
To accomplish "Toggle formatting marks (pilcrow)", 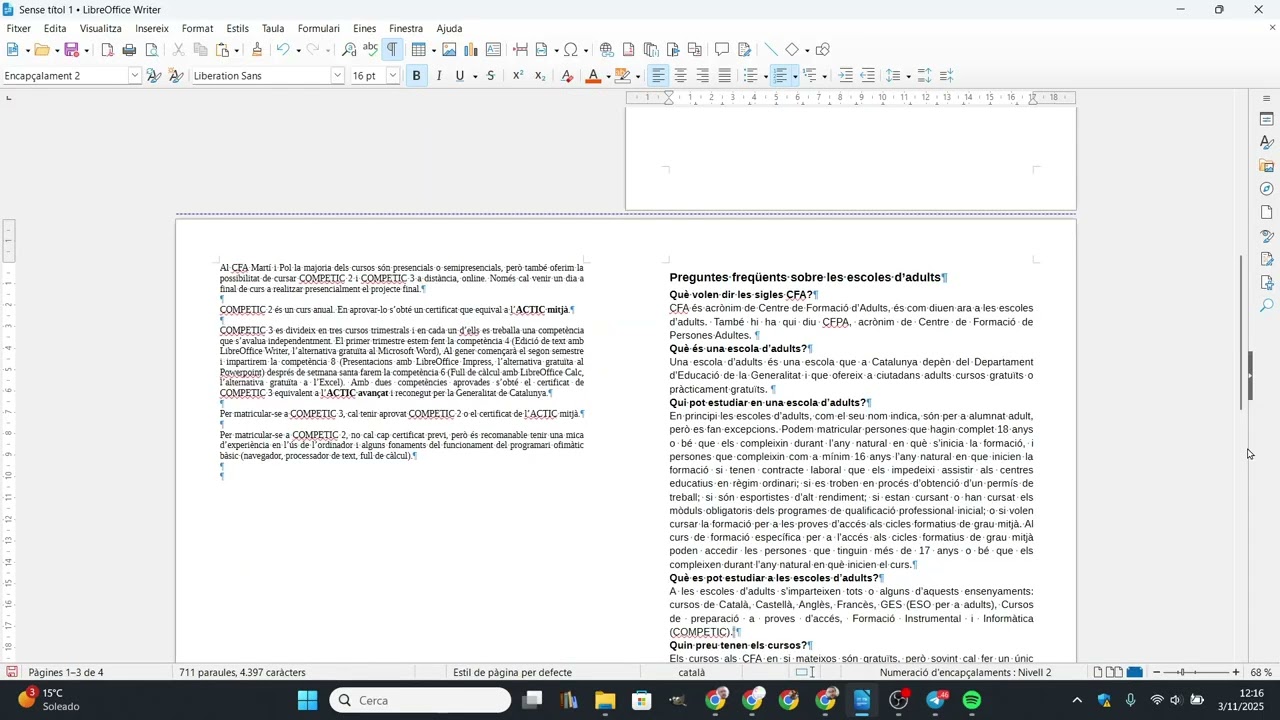I will (392, 50).
